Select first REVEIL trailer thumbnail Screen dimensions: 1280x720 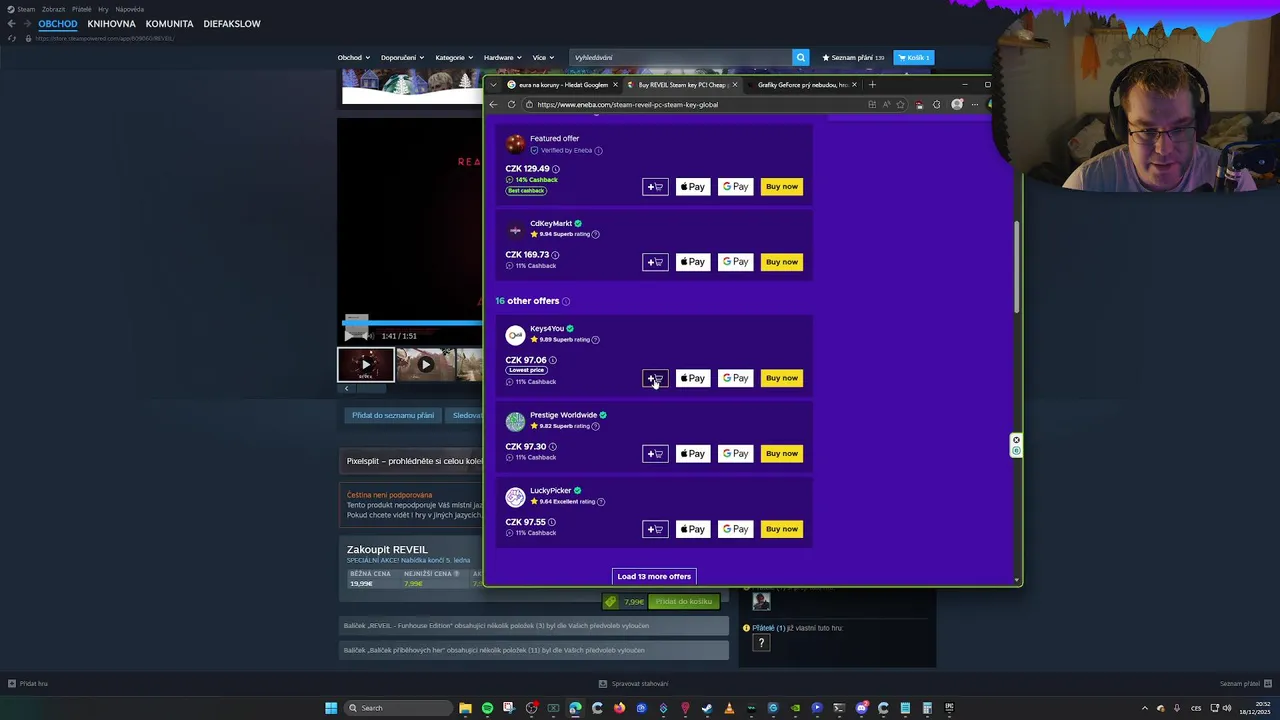click(x=365, y=365)
